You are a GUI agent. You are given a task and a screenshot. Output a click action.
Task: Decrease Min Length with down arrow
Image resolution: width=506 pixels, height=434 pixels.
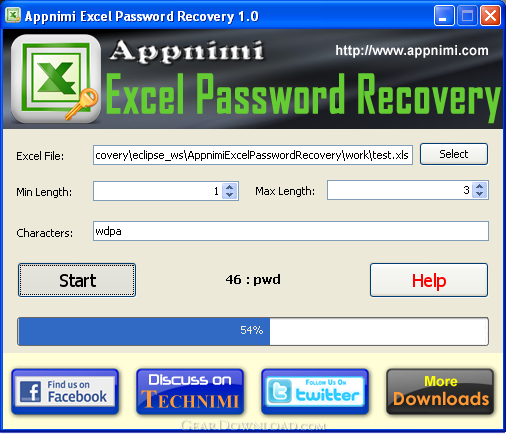(x=230, y=195)
